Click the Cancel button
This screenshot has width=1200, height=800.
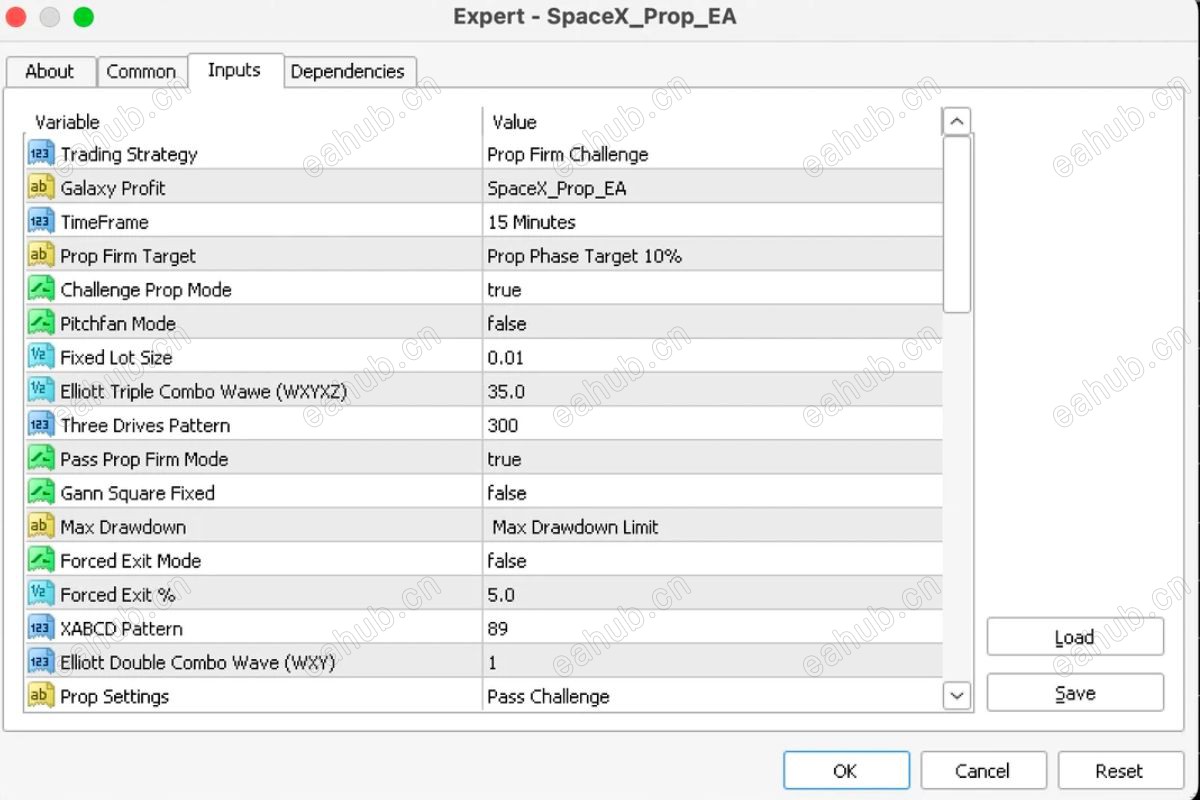click(982, 770)
